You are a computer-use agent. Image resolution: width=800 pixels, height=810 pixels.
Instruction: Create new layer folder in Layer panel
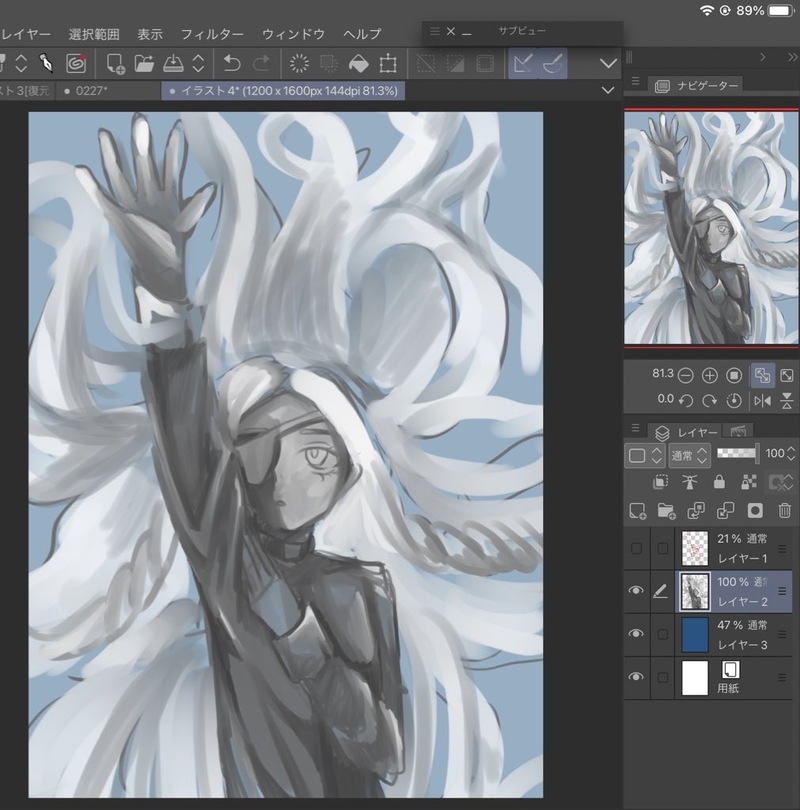[x=666, y=511]
